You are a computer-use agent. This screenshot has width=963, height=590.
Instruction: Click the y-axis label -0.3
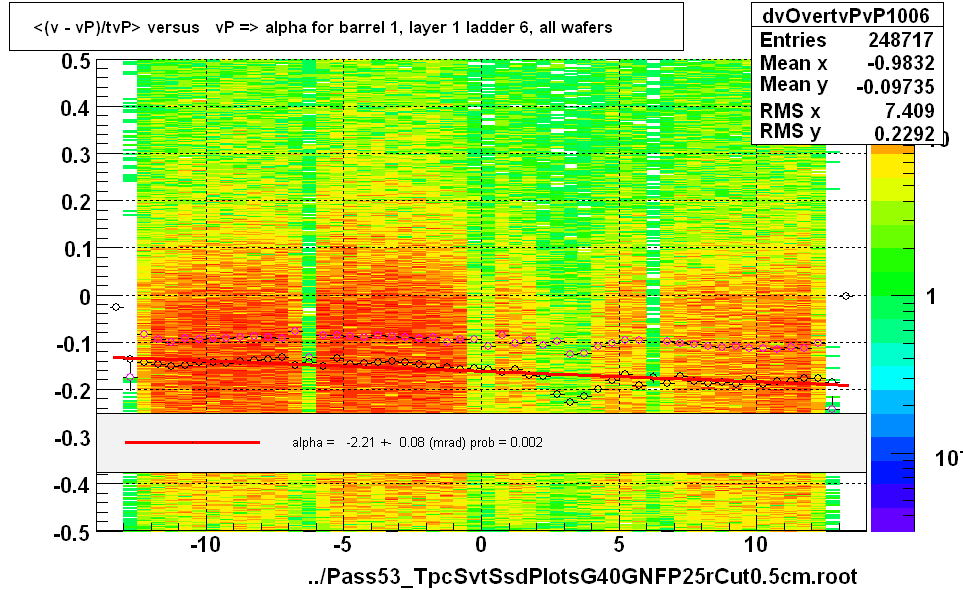pos(72,438)
